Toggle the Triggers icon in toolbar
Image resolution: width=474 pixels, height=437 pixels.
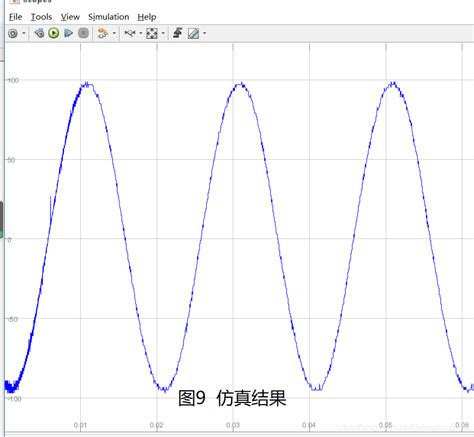tap(177, 33)
